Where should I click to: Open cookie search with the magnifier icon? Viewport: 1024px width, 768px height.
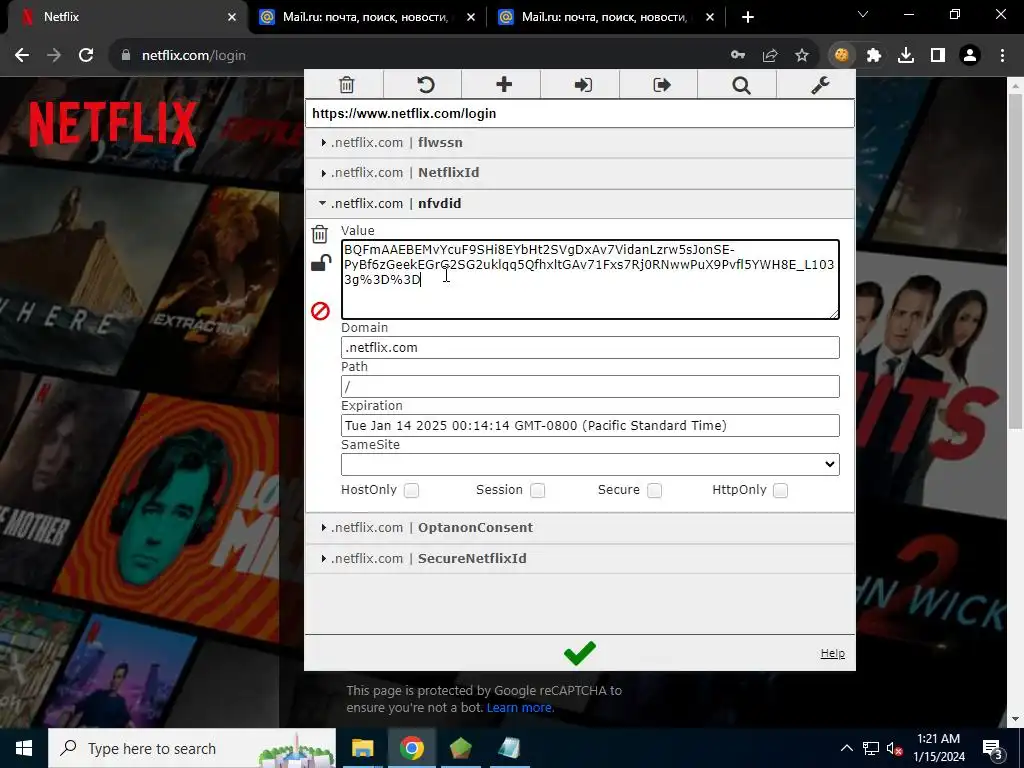coord(741,86)
